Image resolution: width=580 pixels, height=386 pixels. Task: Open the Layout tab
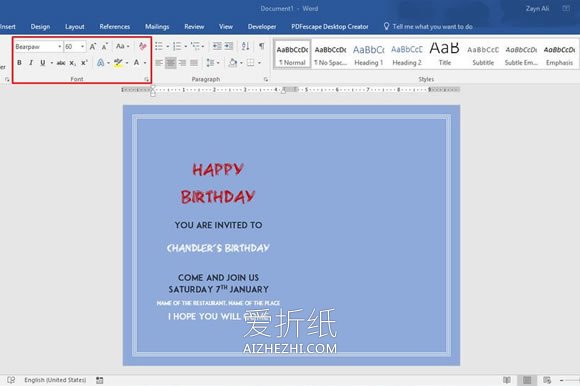point(75,27)
